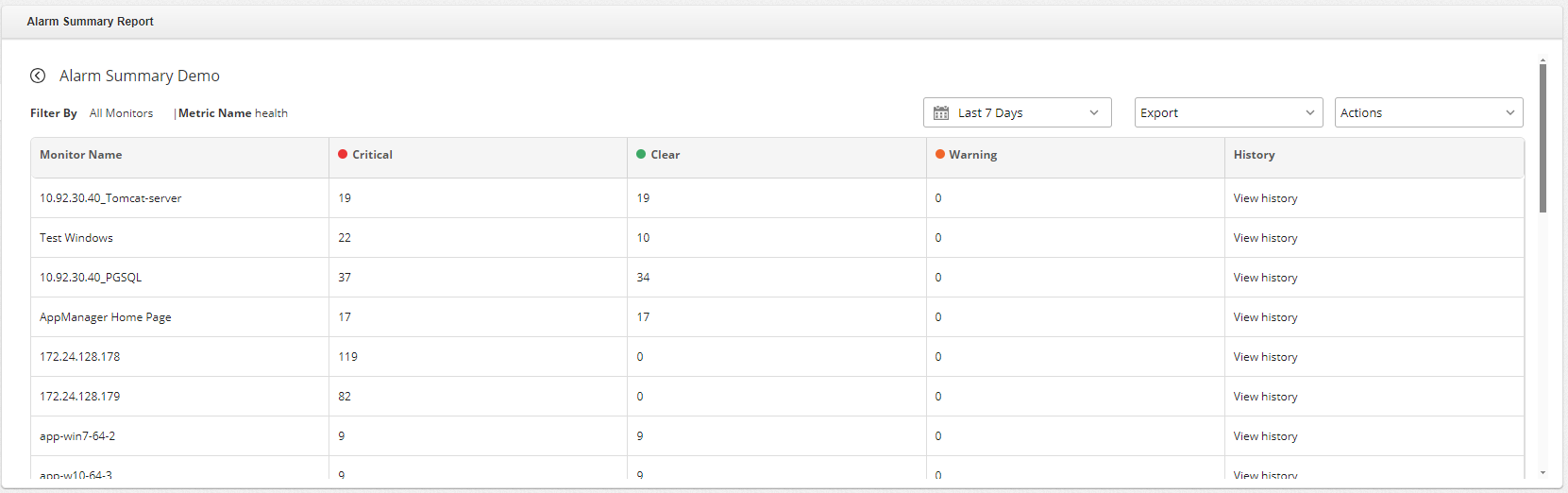View history for app-win7-64-2
Viewport: 1568px width, 493px height.
pos(1265,436)
